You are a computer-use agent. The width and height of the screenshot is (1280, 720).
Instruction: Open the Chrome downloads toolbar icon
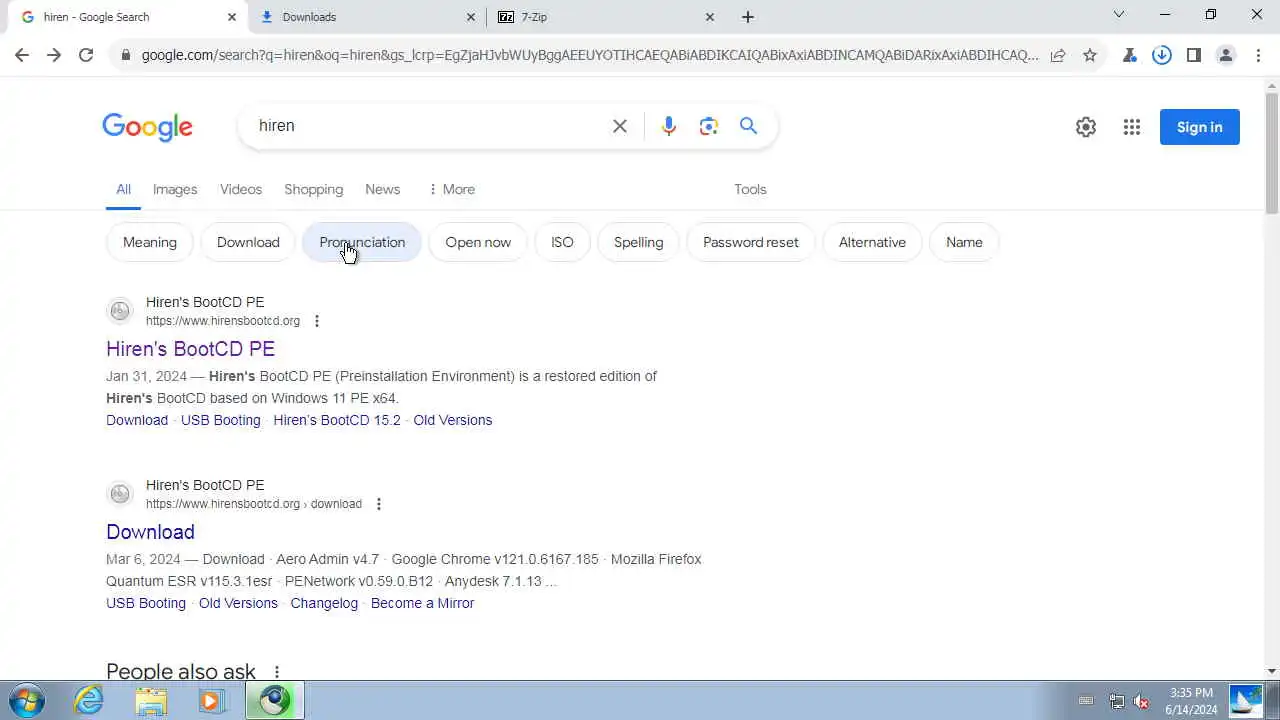(x=1162, y=55)
